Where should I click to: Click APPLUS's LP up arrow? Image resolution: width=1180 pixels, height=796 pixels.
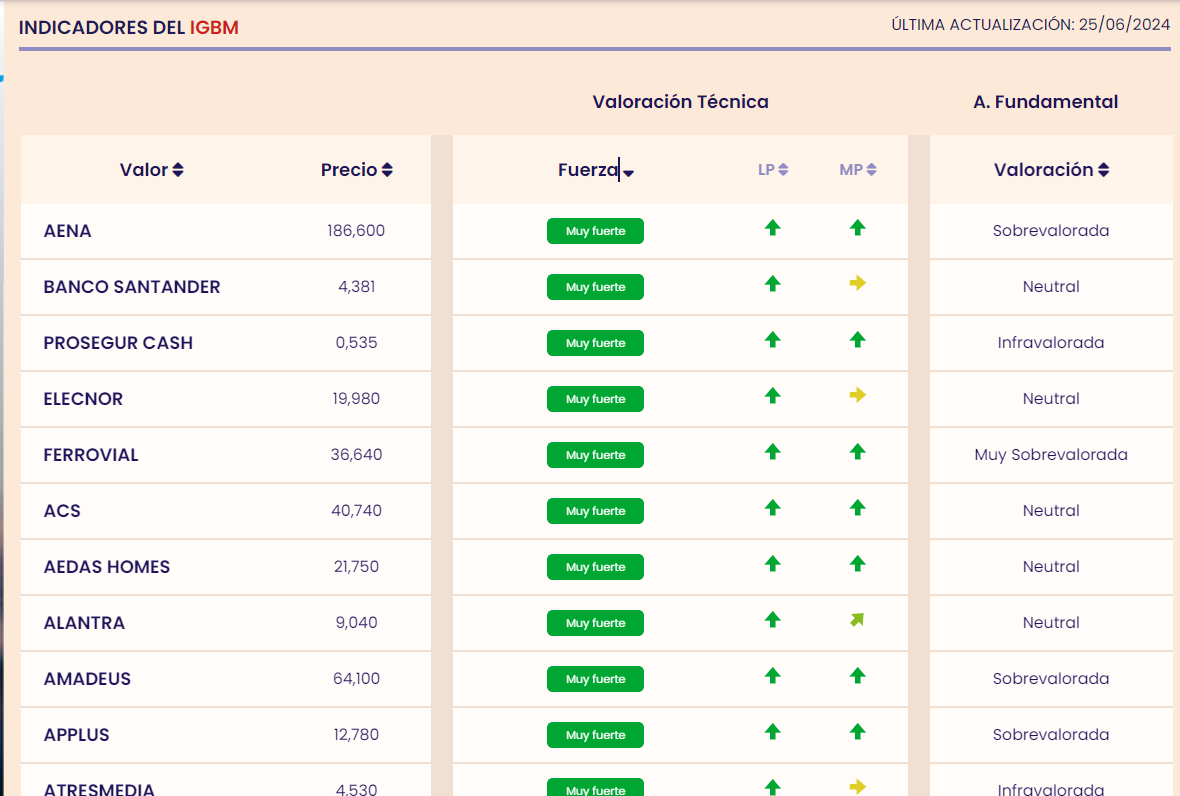[x=773, y=732]
